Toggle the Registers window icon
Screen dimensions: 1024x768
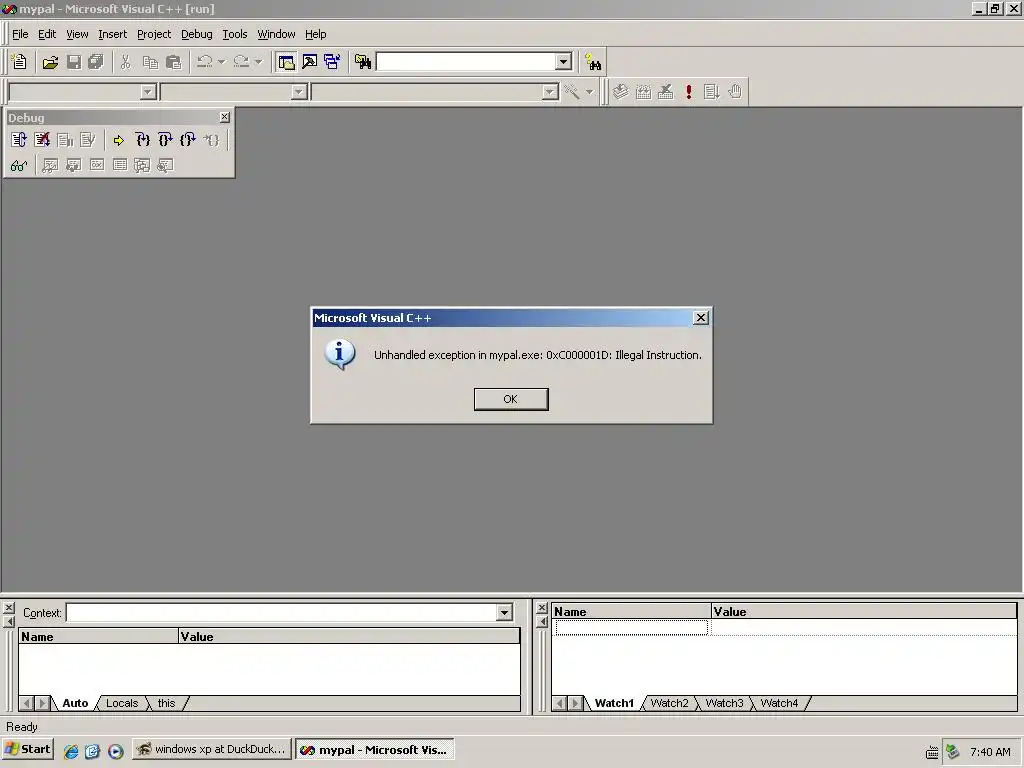click(x=97, y=165)
